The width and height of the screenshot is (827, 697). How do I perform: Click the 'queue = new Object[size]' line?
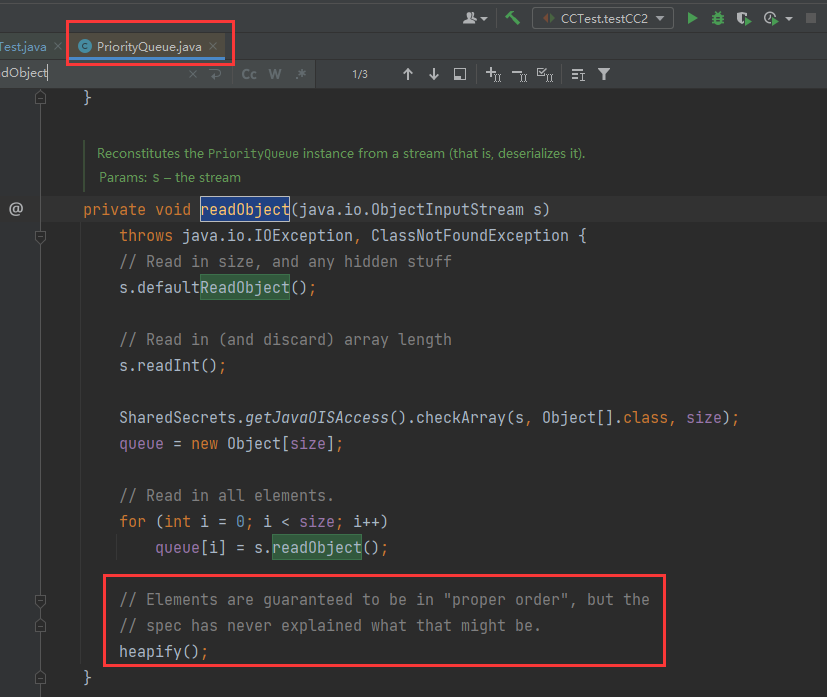pos(231,443)
